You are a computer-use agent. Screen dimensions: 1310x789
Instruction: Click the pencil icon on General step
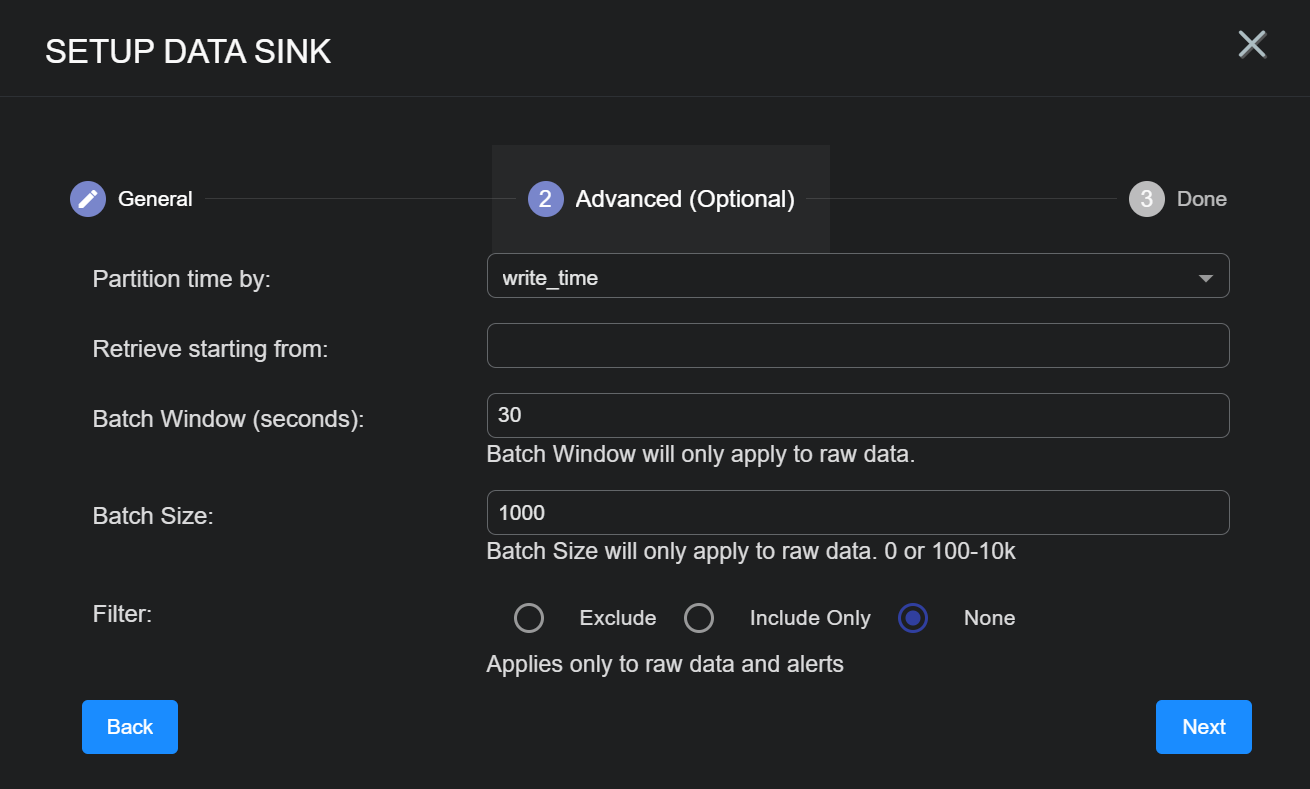pos(88,199)
